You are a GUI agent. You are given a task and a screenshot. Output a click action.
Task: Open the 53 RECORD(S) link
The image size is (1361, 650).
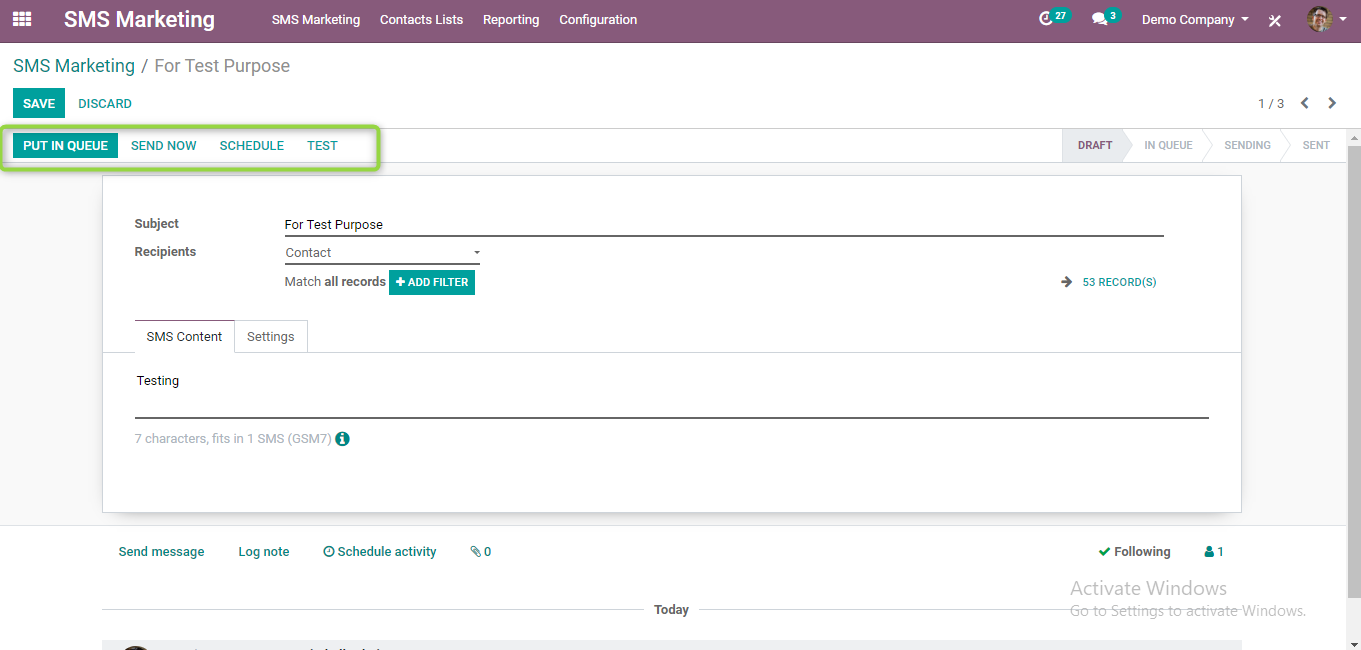coord(1119,282)
